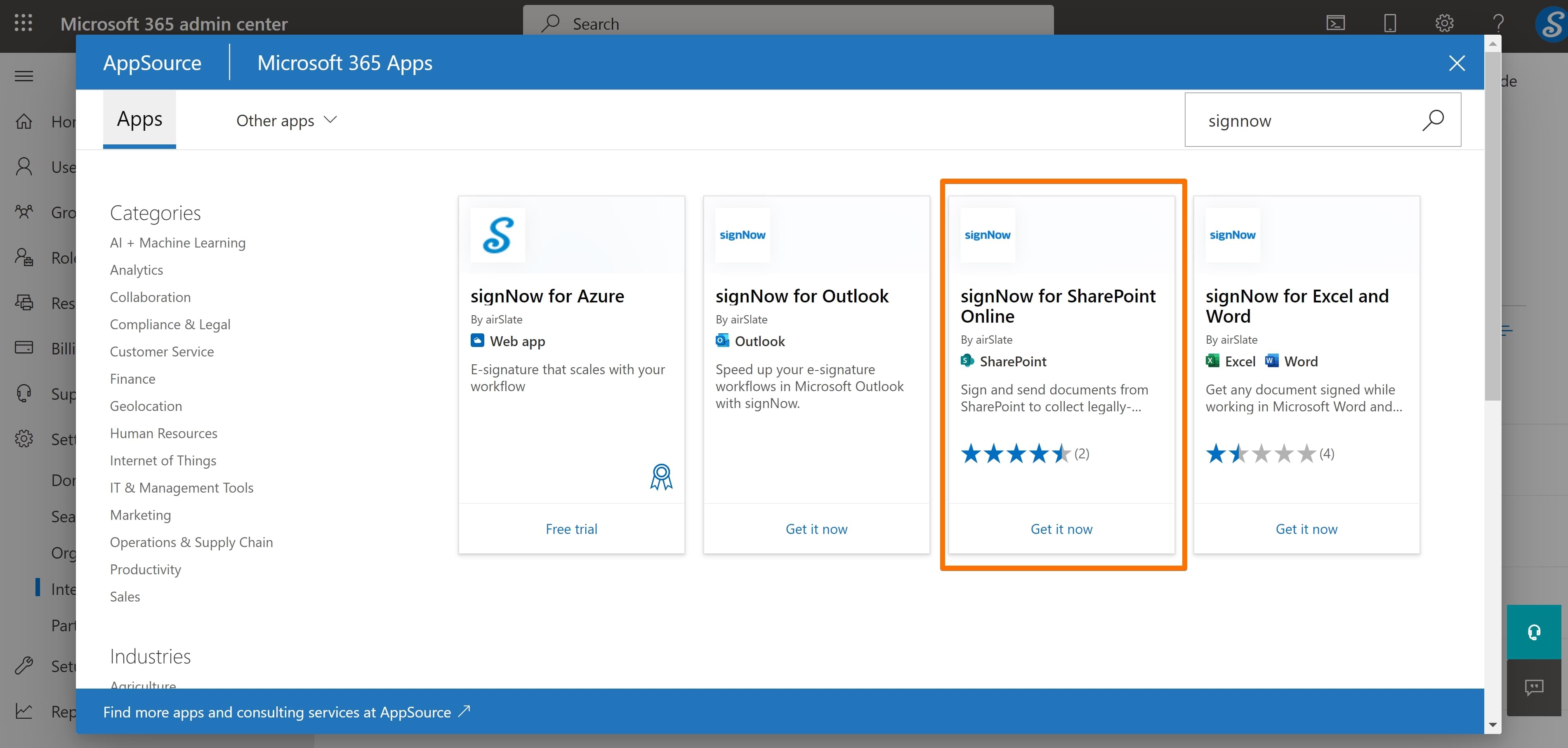Filter by AI + Machine Learning category
Screen dimensions: 1568x748
[x=178, y=242]
